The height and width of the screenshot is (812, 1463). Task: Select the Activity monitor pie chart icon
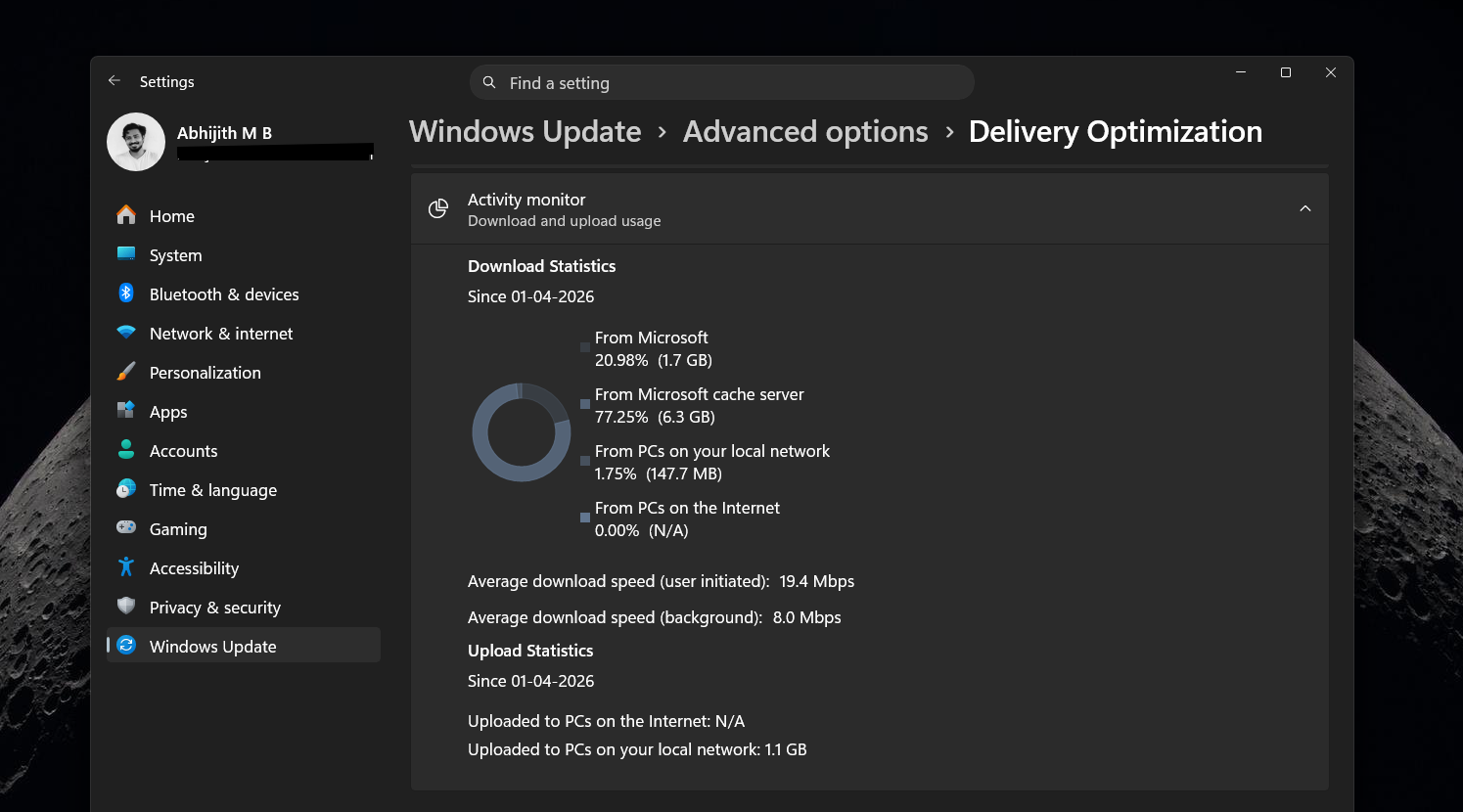(437, 208)
